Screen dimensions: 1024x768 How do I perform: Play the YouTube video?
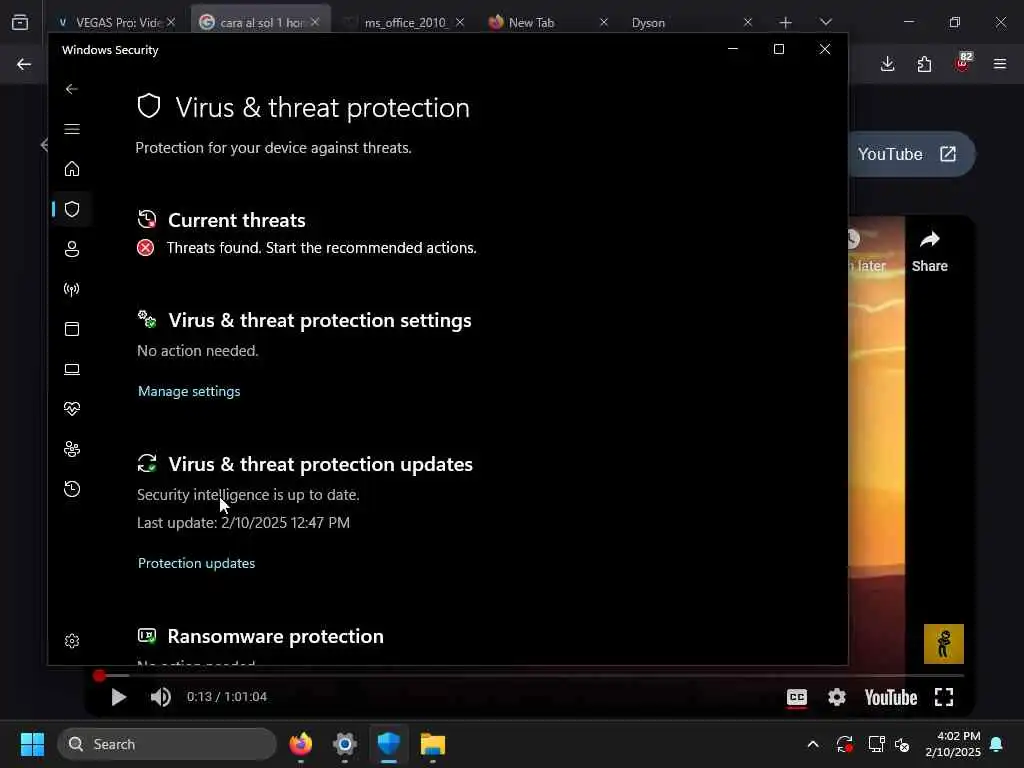coord(118,697)
